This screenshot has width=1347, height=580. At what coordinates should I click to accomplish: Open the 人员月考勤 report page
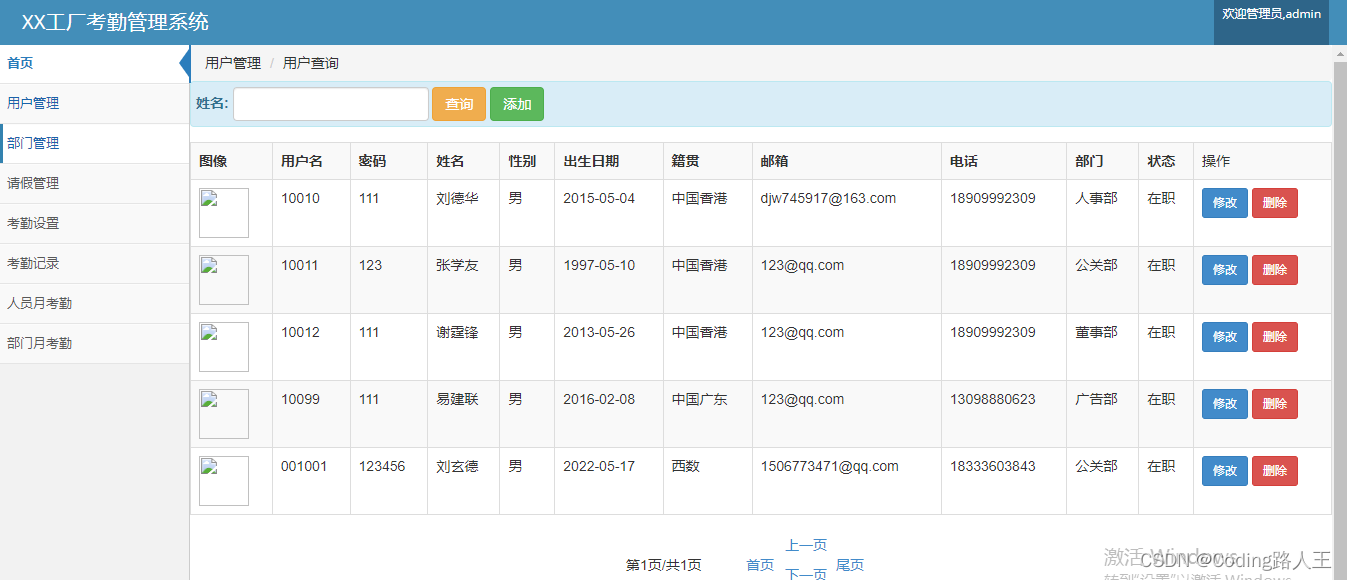(38, 302)
